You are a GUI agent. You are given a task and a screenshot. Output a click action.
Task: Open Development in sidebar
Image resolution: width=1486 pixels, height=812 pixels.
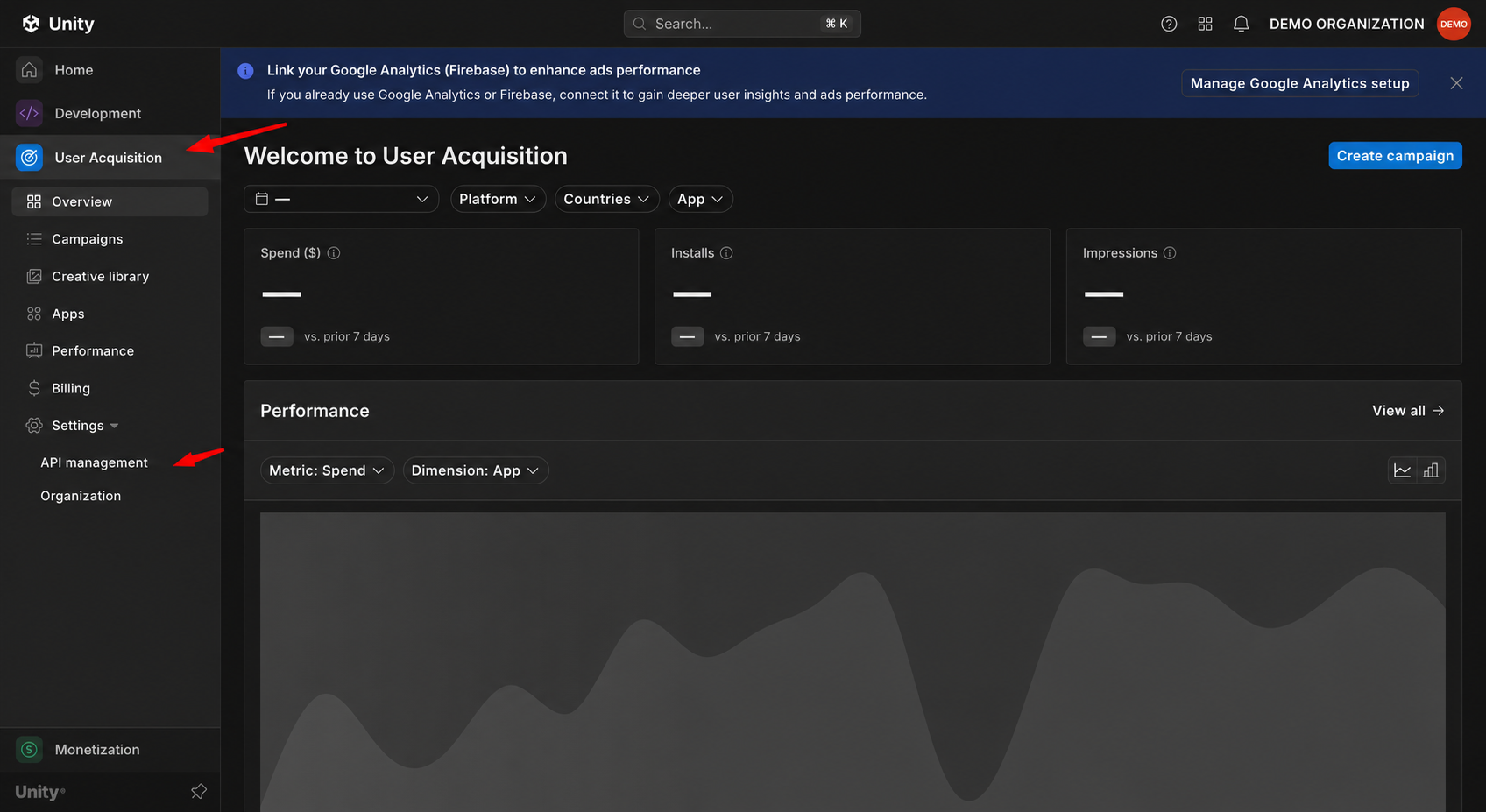(110, 113)
